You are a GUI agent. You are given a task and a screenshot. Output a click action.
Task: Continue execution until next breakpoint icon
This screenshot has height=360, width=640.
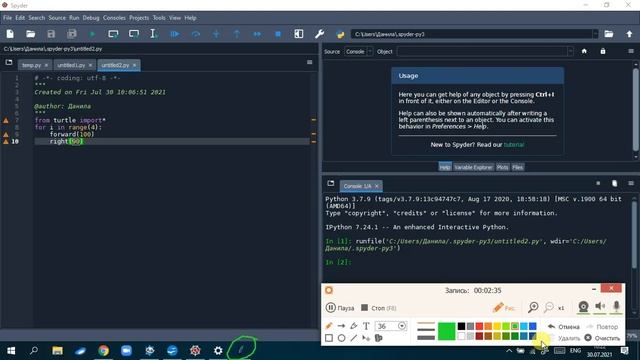point(257,34)
